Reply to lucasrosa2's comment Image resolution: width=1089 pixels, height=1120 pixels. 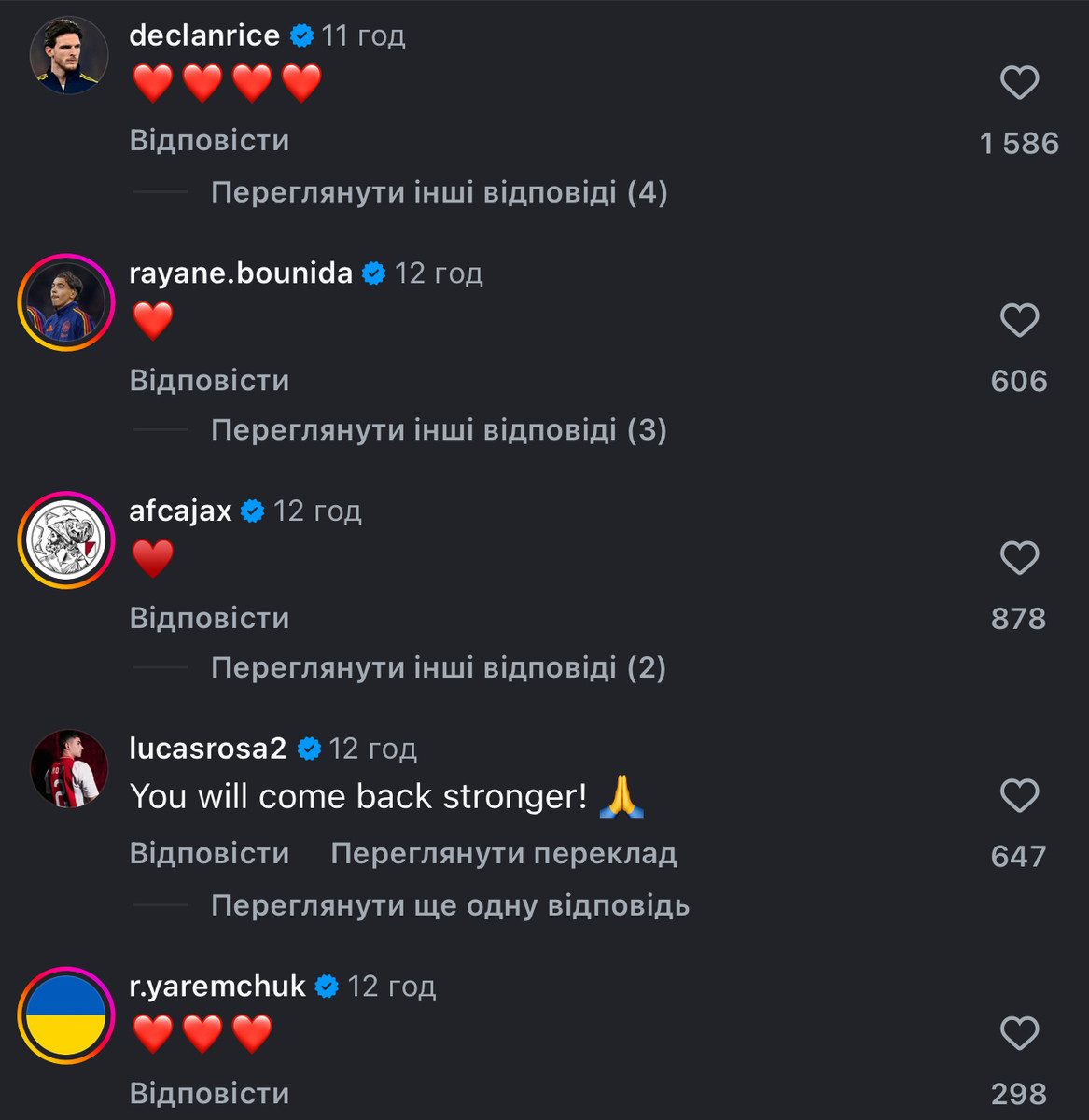click(x=209, y=854)
